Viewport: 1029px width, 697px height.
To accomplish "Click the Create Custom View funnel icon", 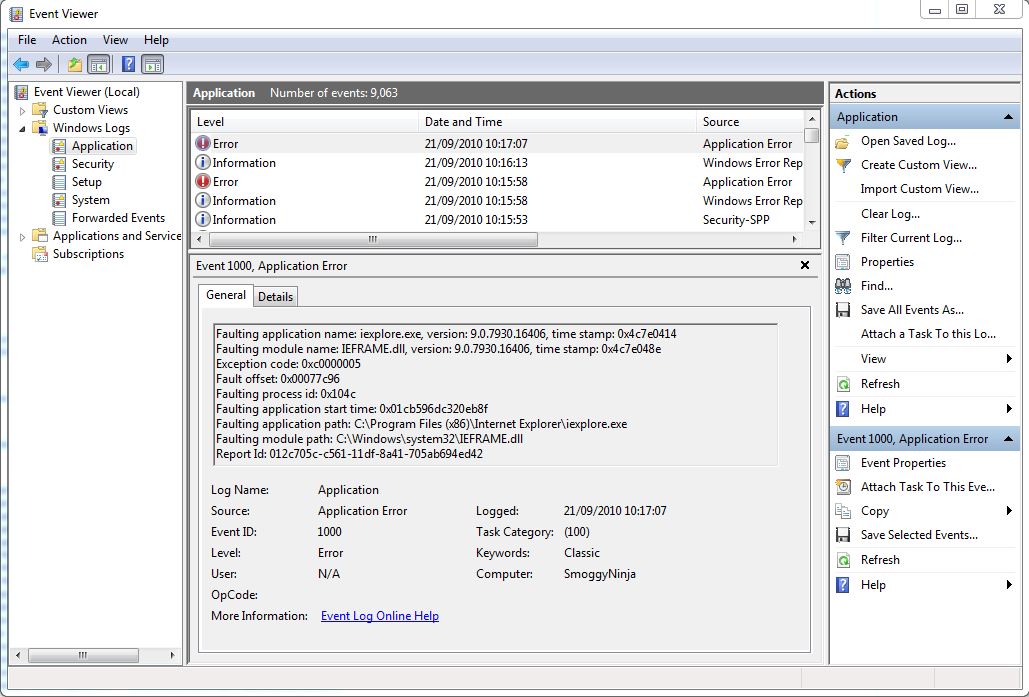I will tap(843, 165).
